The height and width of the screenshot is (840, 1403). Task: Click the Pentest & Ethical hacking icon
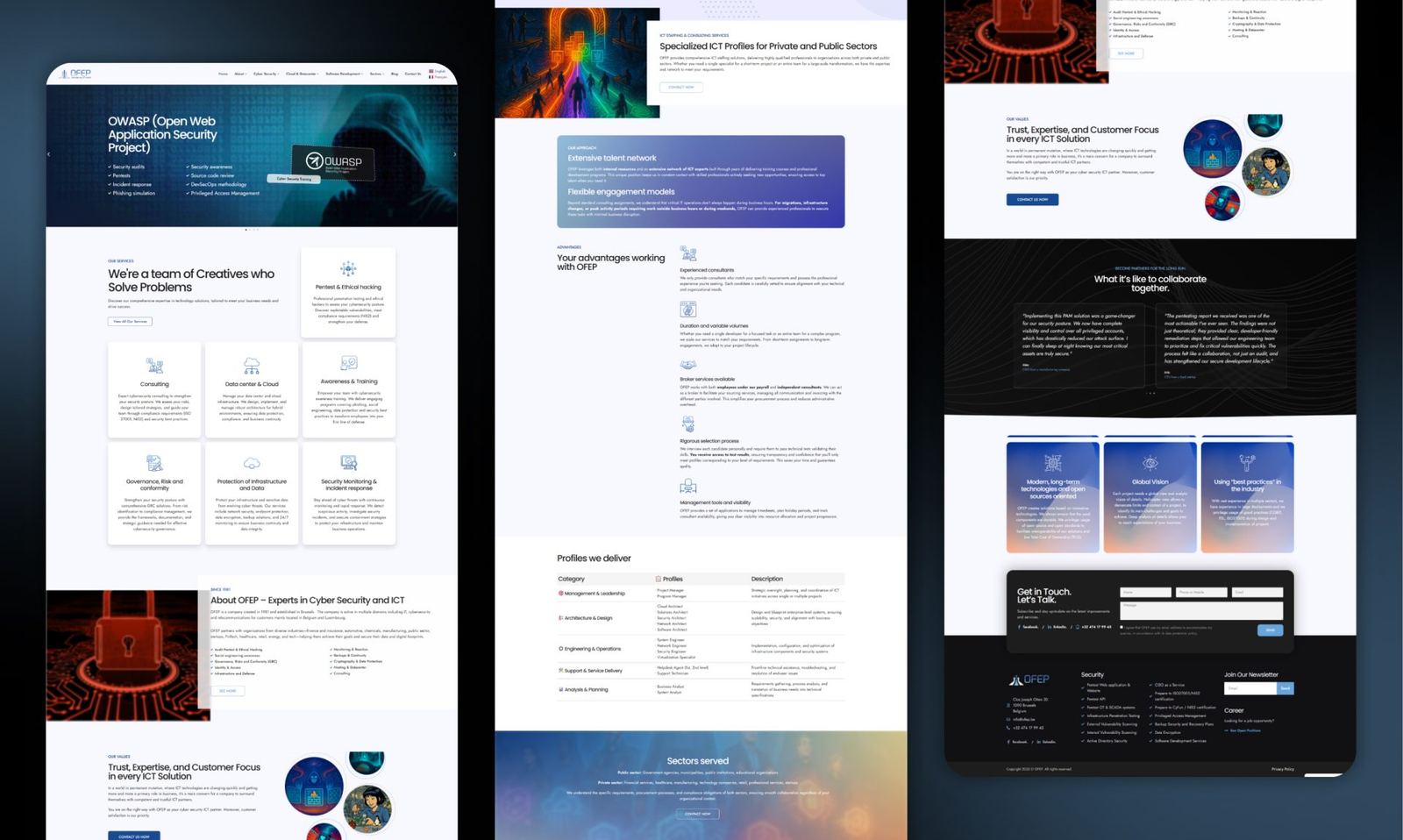point(348,268)
